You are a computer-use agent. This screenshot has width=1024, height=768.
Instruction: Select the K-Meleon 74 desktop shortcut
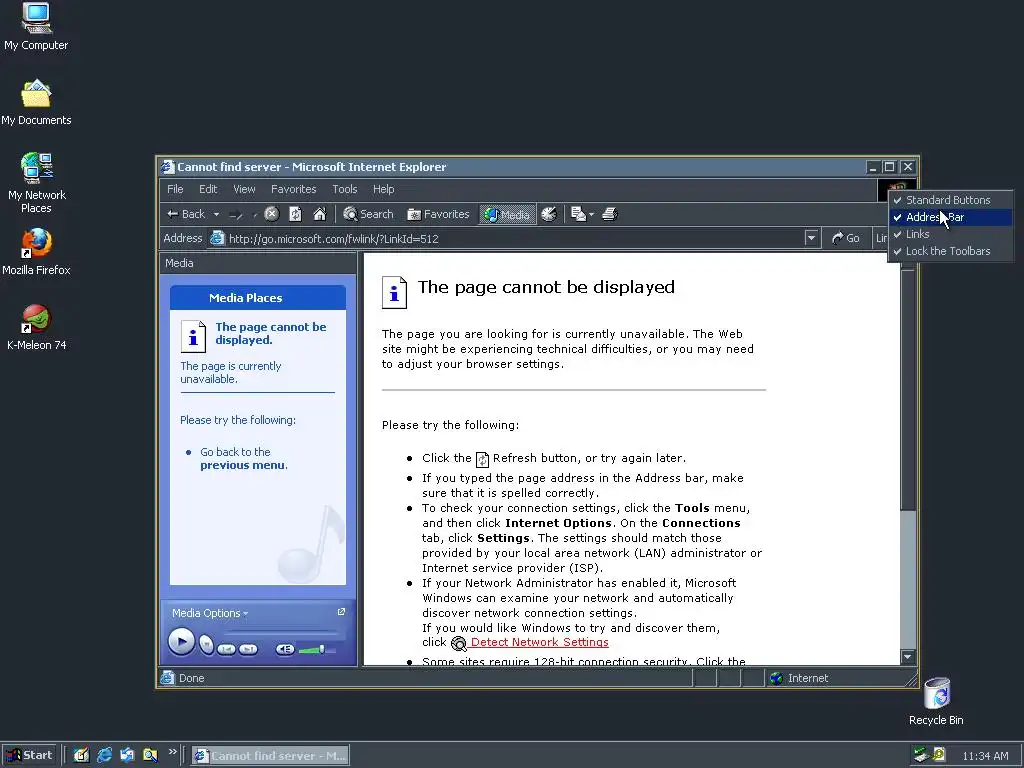click(36, 328)
